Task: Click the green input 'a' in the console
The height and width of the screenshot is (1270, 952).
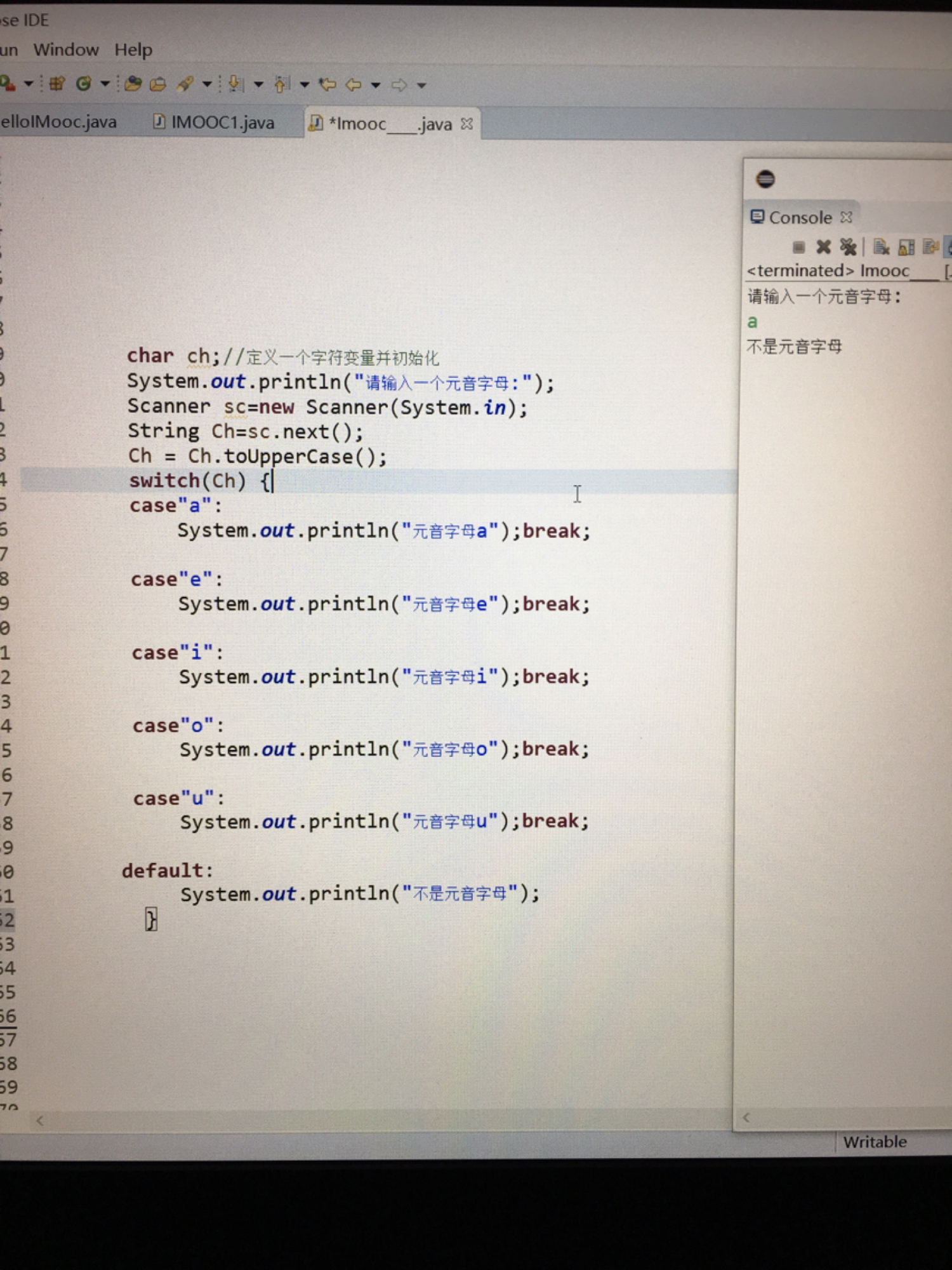Action: click(752, 322)
